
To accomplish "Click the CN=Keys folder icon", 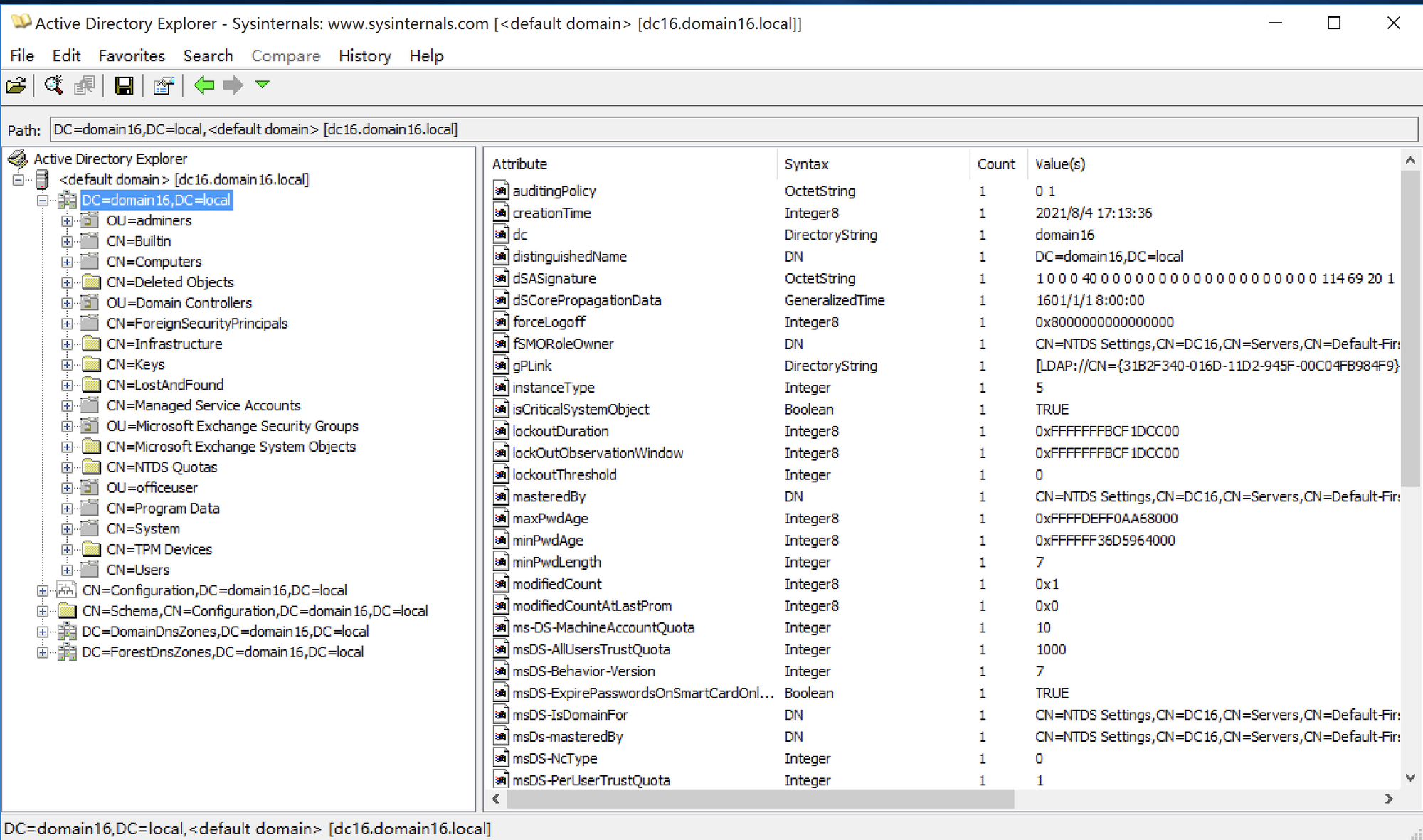I will click(90, 364).
